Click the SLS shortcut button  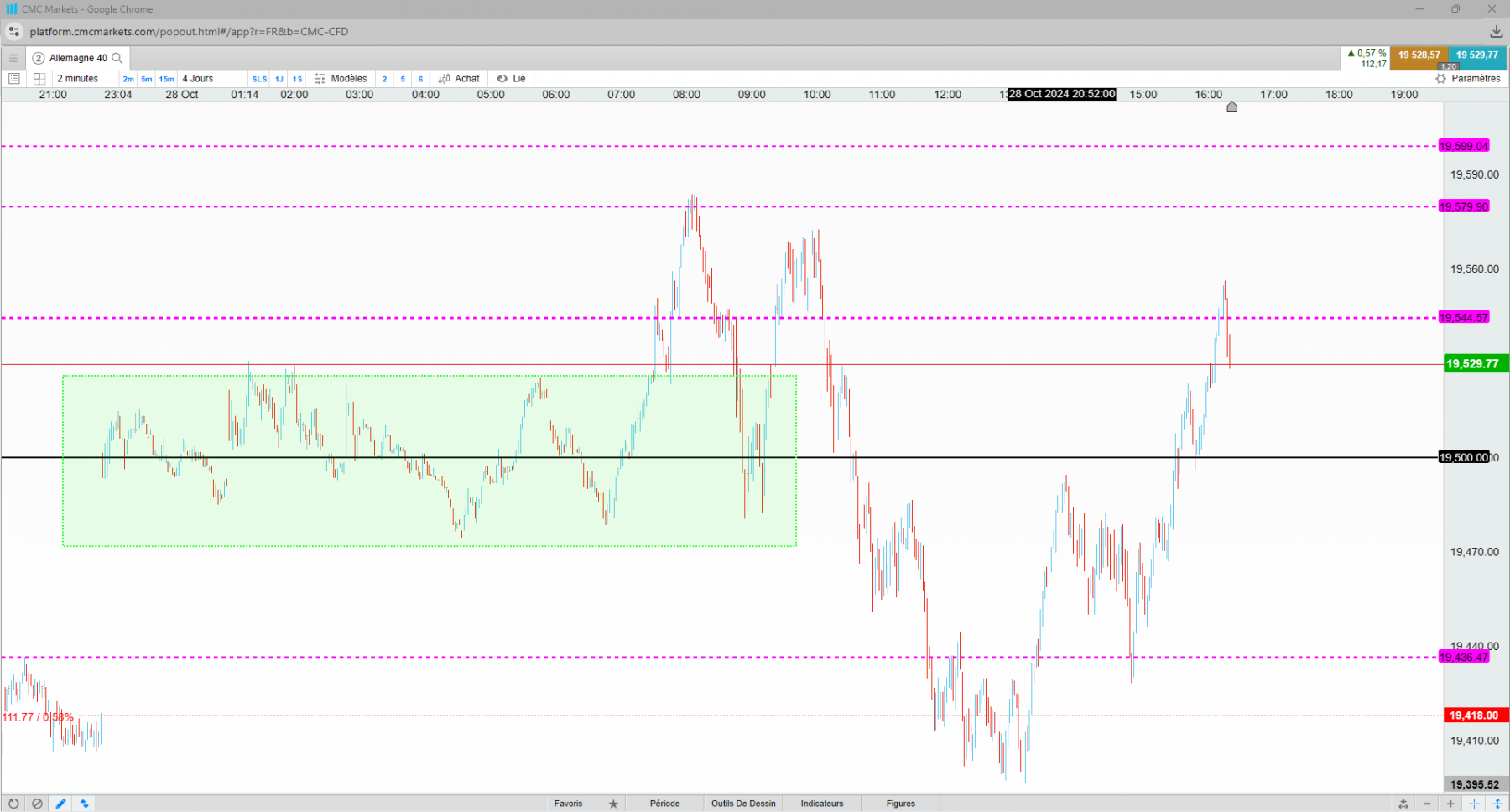259,79
